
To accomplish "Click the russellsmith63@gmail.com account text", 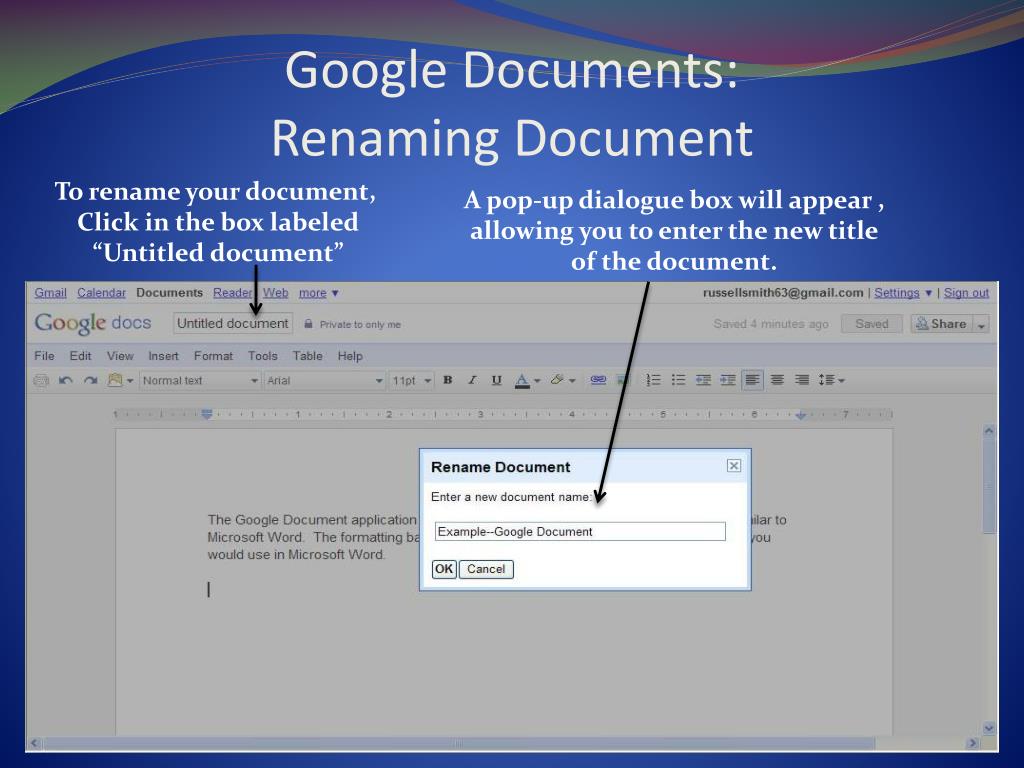I will click(x=783, y=293).
